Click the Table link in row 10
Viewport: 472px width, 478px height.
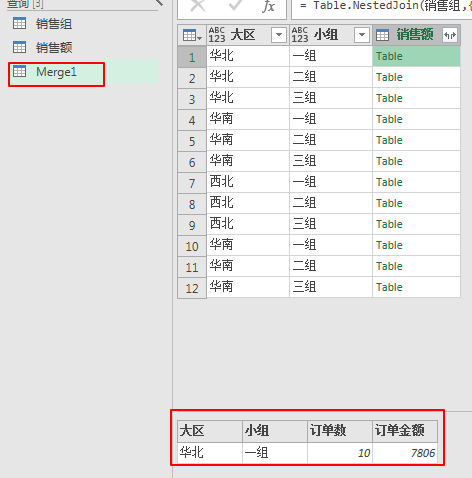click(x=389, y=245)
